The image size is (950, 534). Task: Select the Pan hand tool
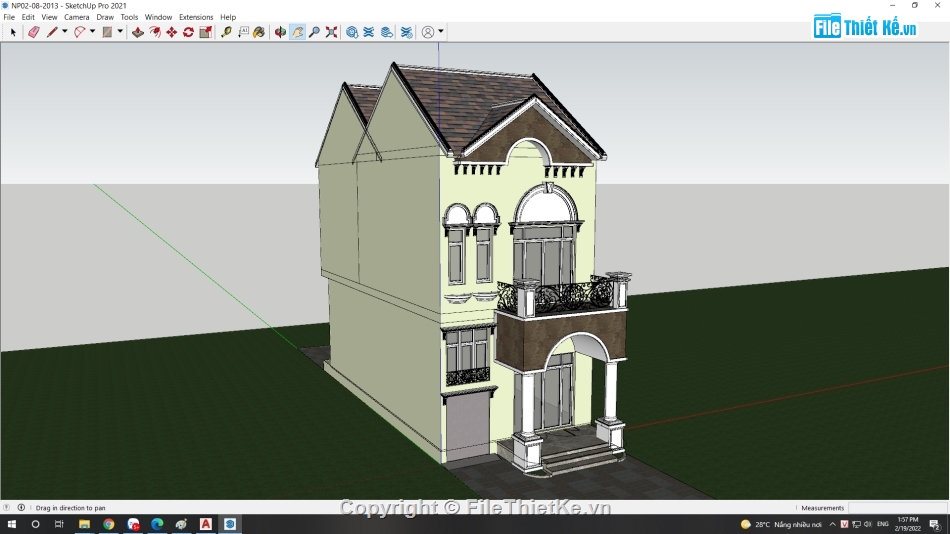pos(297,32)
